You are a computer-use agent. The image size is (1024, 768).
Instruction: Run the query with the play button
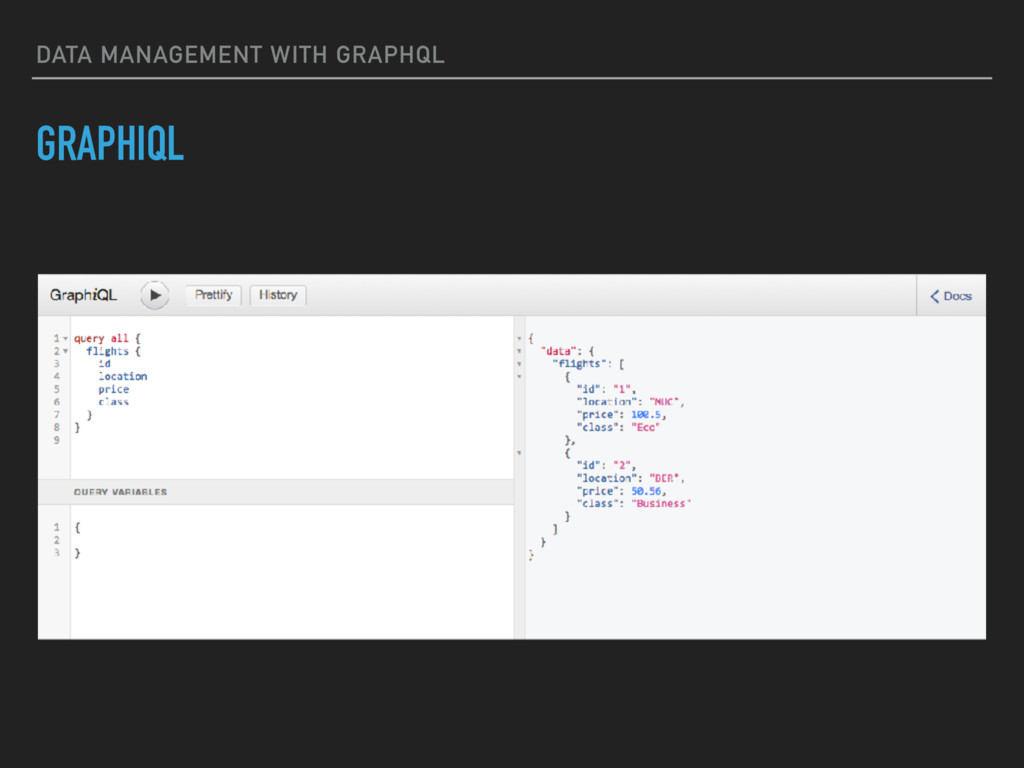click(x=155, y=295)
